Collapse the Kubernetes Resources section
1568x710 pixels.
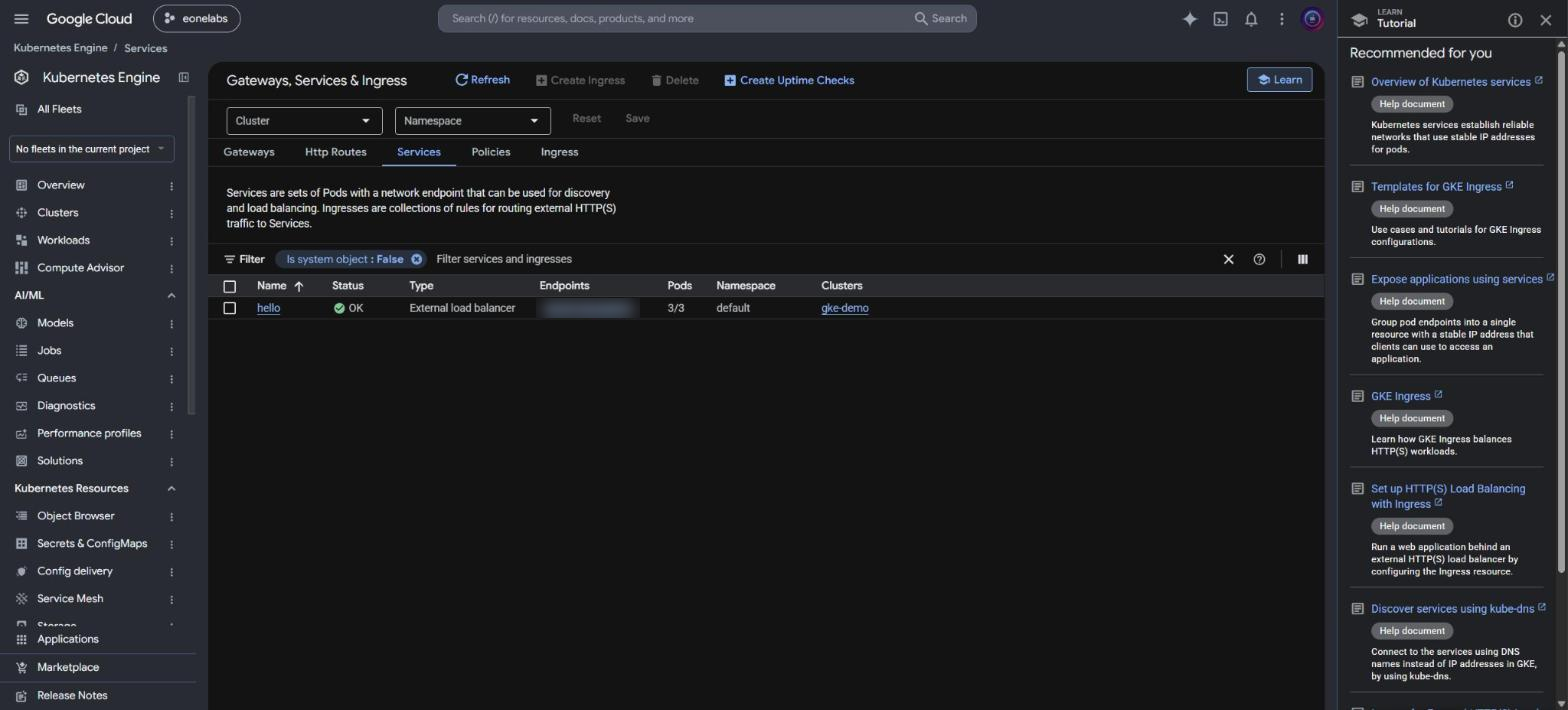coord(171,489)
